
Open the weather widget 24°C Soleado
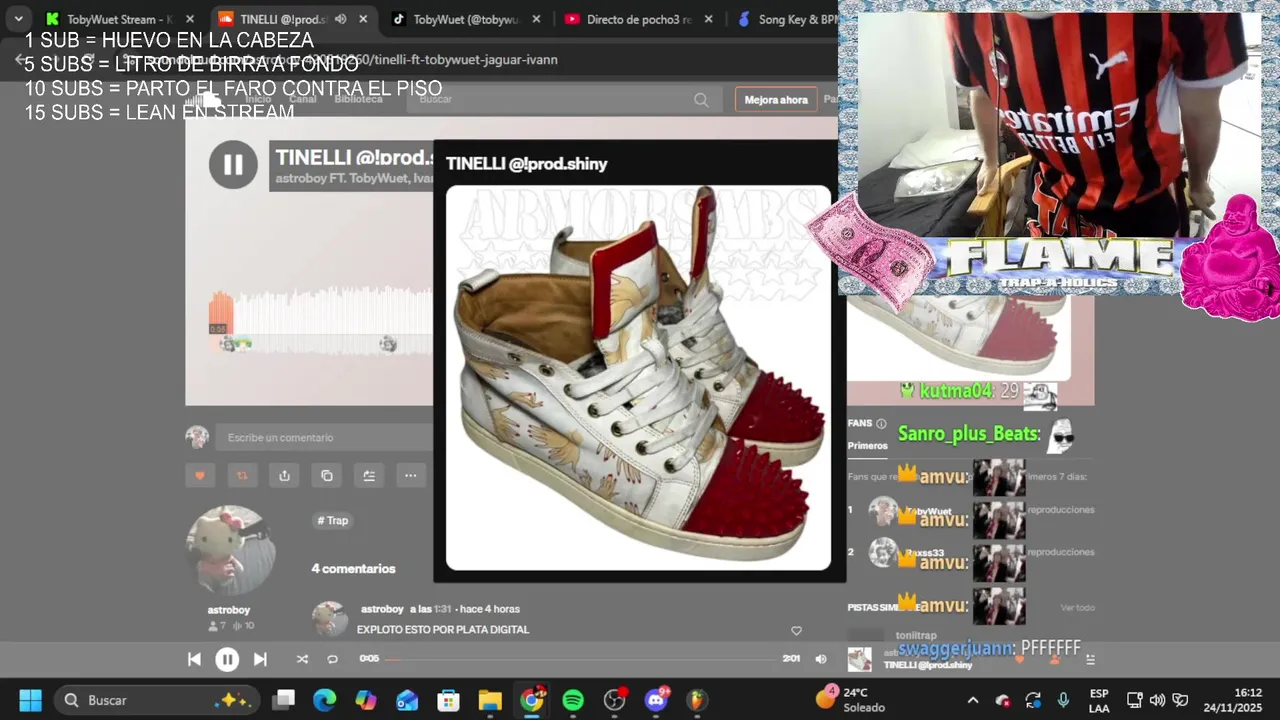tap(851, 699)
